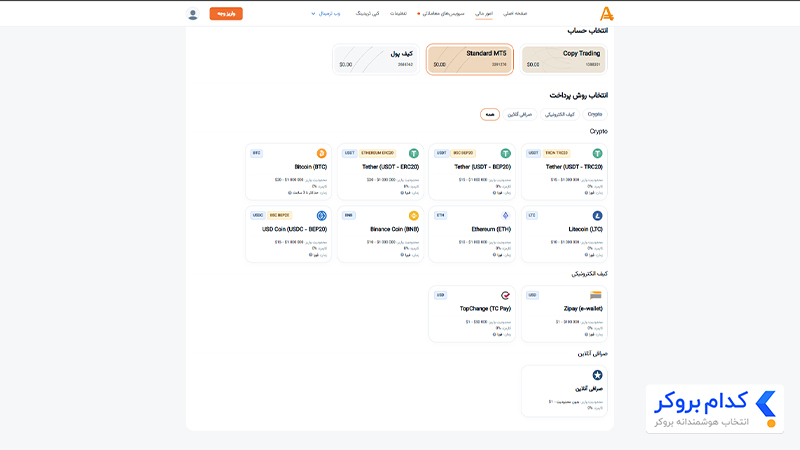Click the BNB tag in Binance Coin card
Image resolution: width=800 pixels, height=450 pixels.
(348, 215)
